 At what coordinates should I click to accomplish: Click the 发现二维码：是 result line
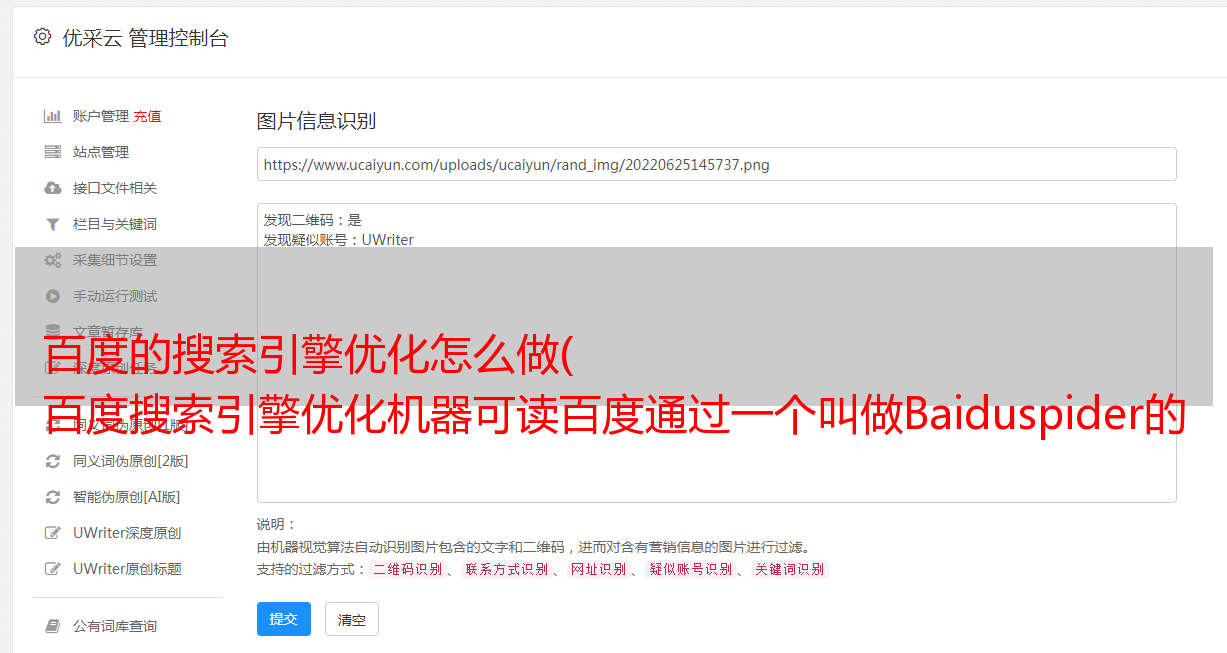click(x=313, y=220)
